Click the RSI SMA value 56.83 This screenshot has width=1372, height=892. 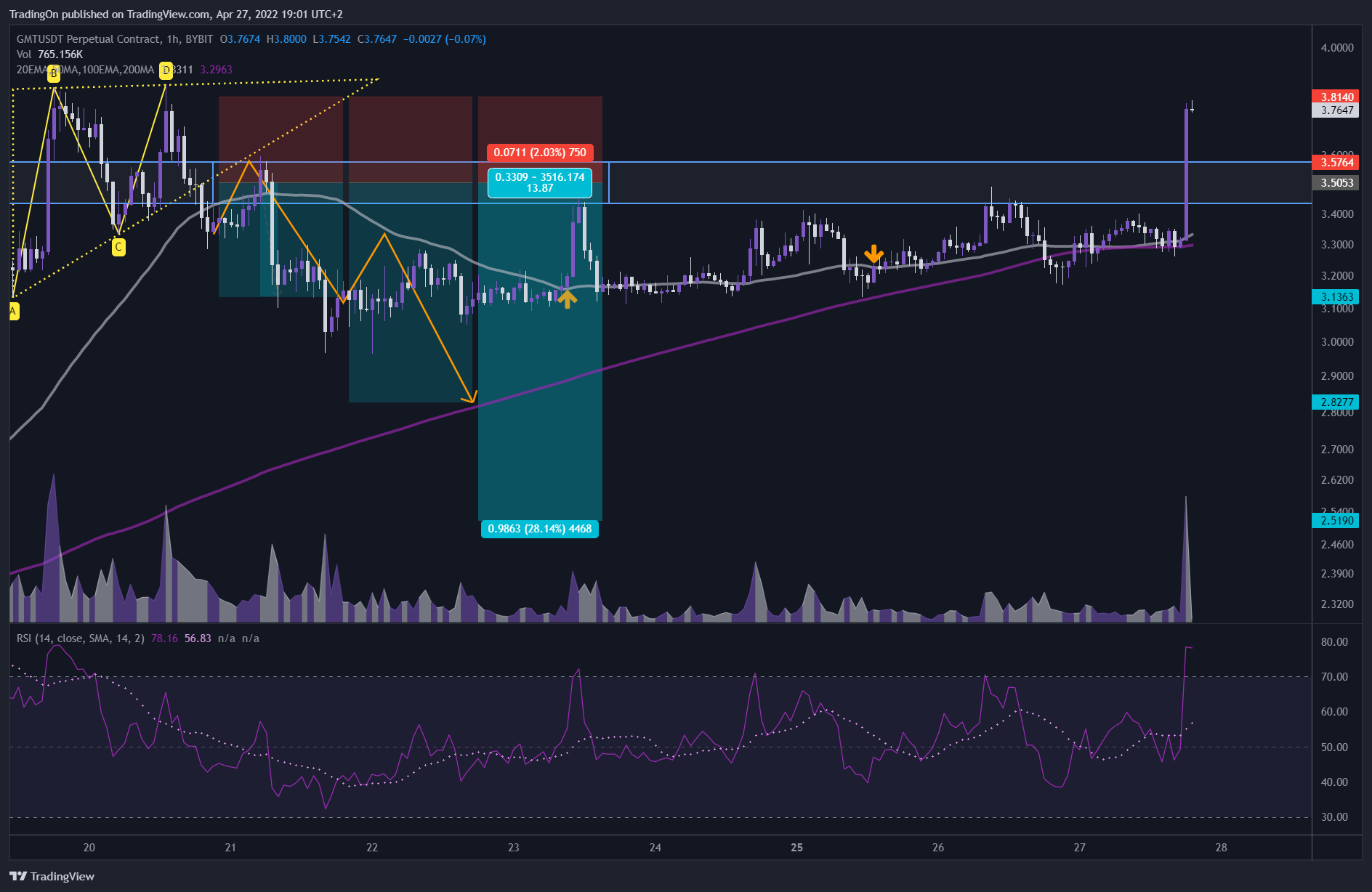point(198,638)
